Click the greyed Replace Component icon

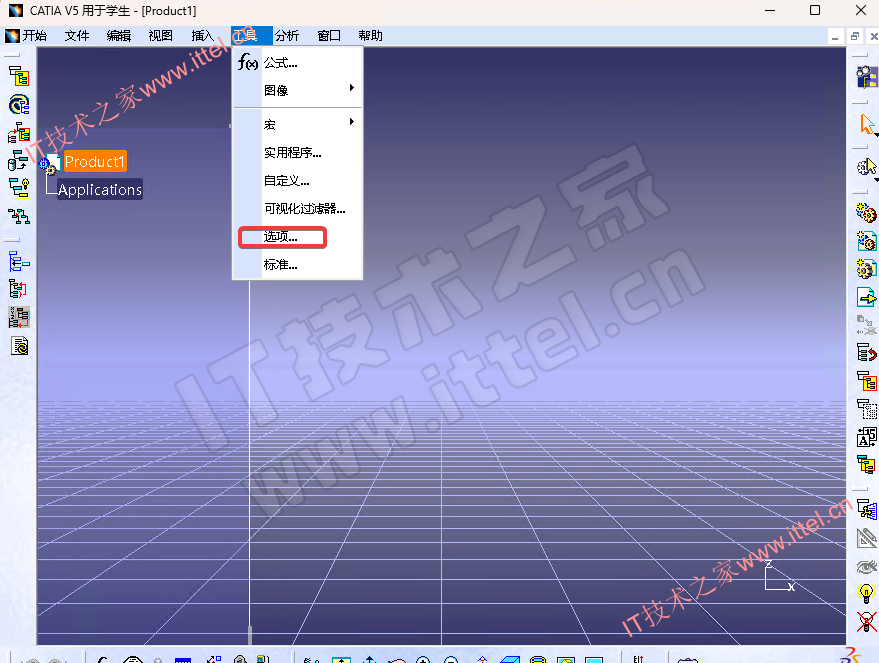(867, 324)
